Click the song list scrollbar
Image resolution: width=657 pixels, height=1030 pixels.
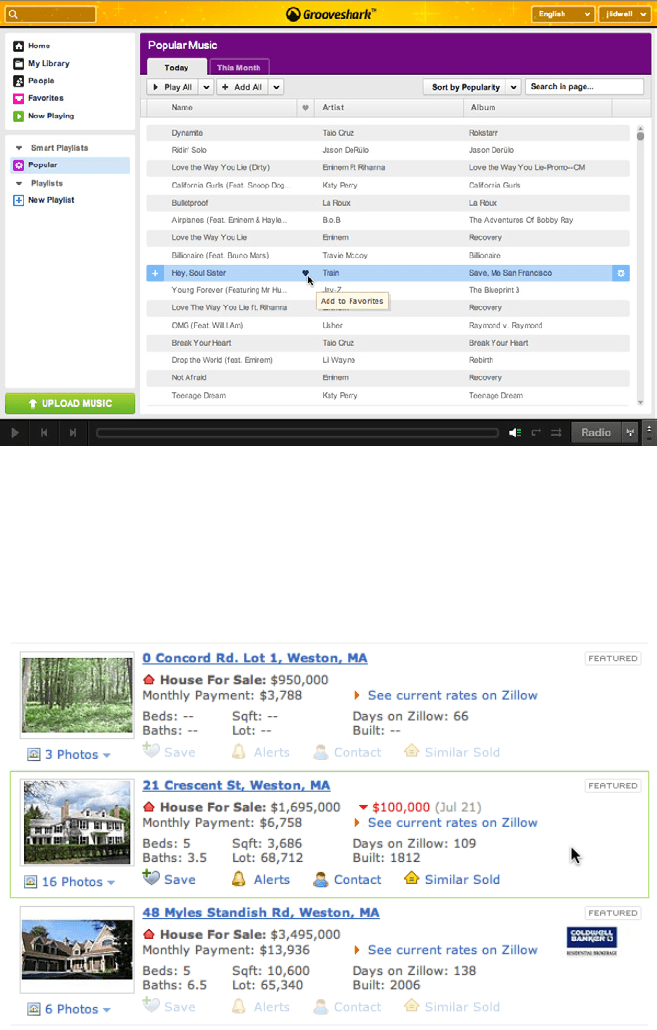(x=641, y=135)
